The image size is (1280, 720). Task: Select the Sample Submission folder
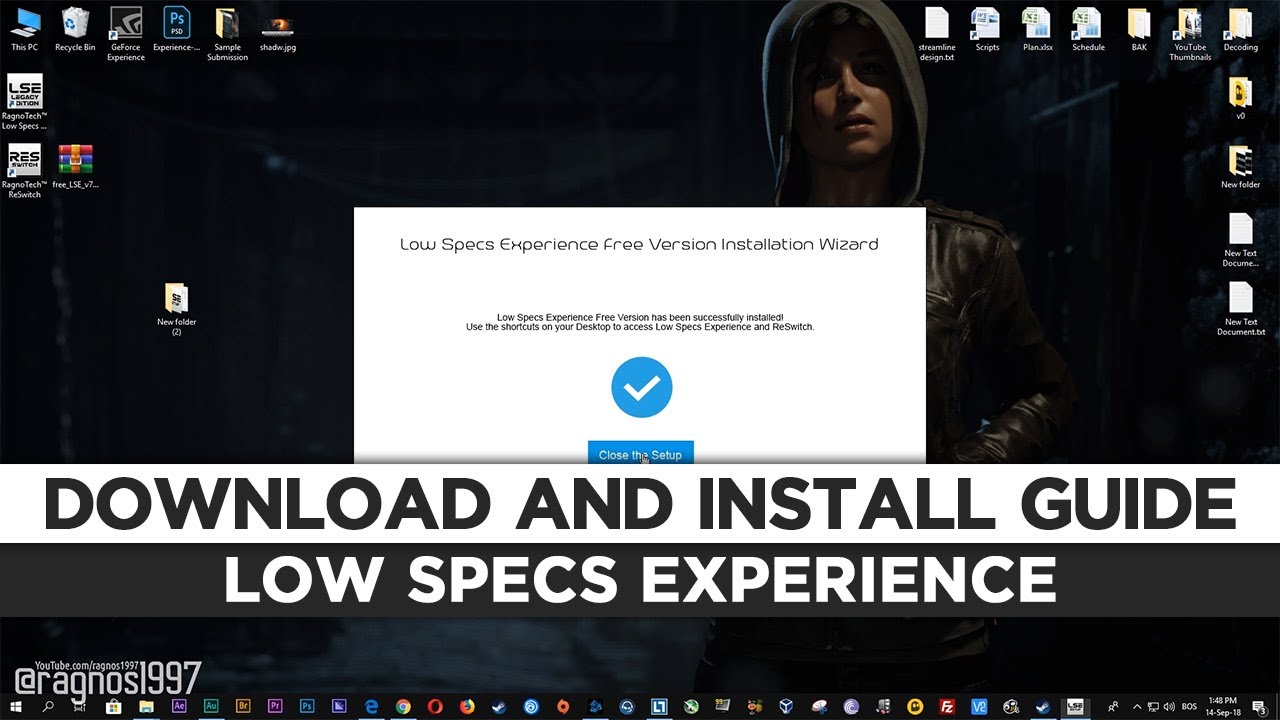[227, 33]
